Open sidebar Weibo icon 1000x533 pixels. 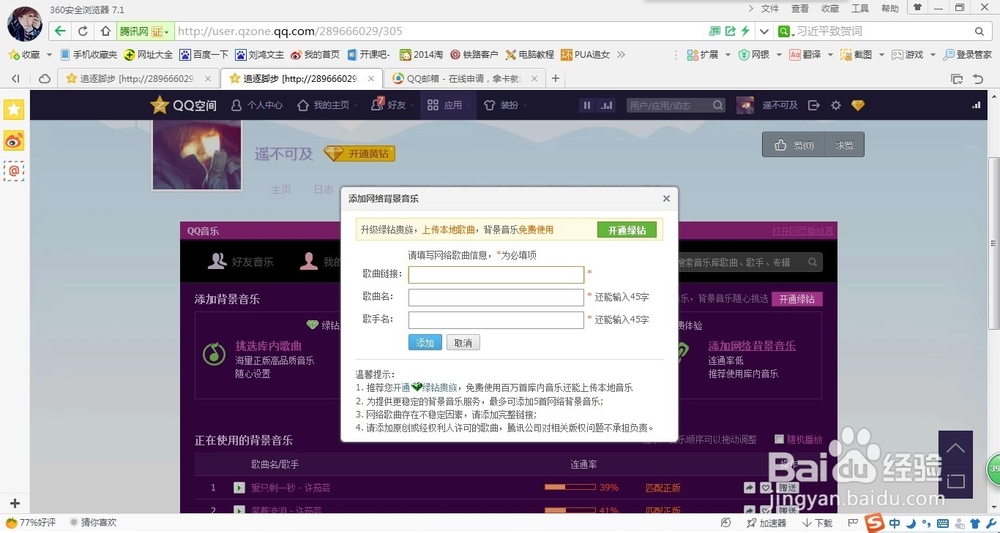coord(14,140)
